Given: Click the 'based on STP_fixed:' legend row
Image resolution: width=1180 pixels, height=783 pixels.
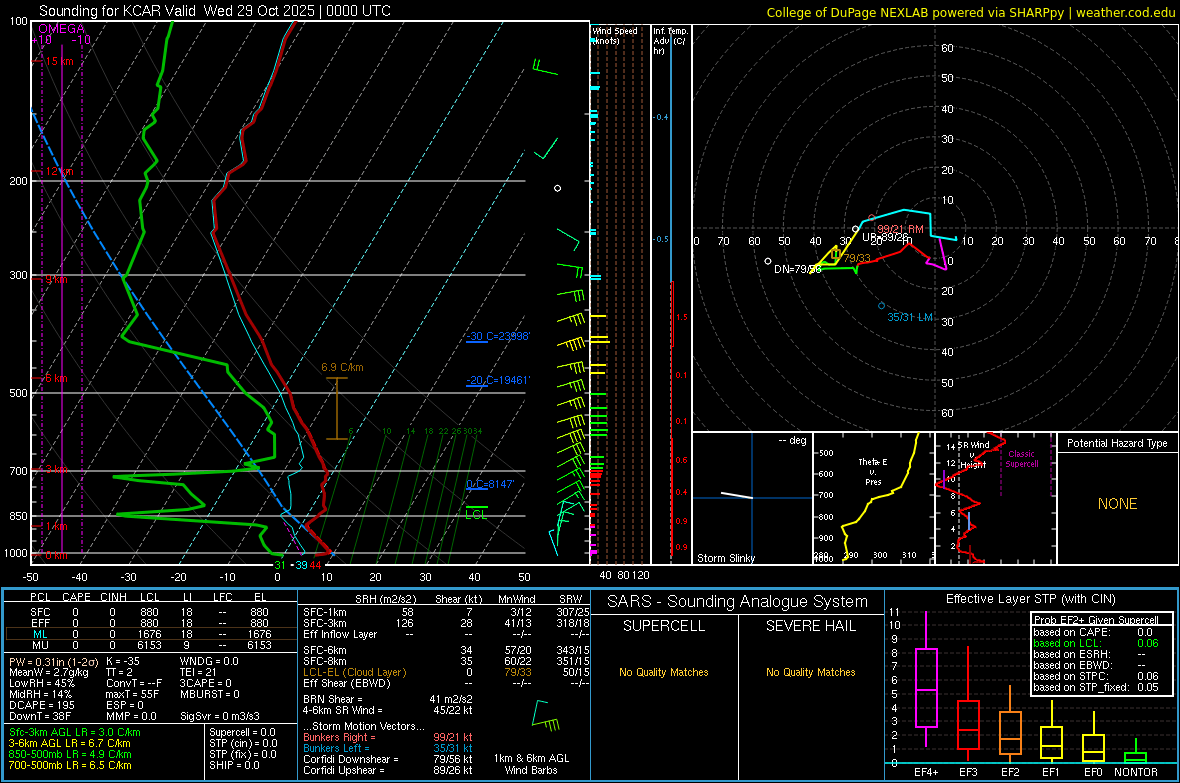Looking at the screenshot, I should [1095, 687].
